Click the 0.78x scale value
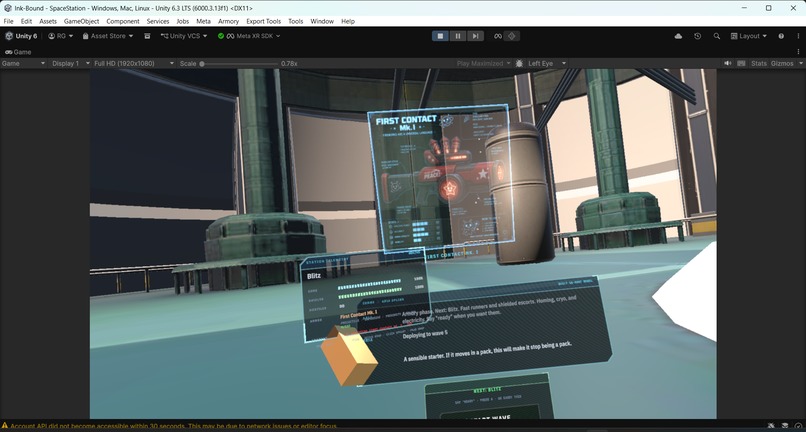Screen dimensions: 806x432 [x=289, y=63]
